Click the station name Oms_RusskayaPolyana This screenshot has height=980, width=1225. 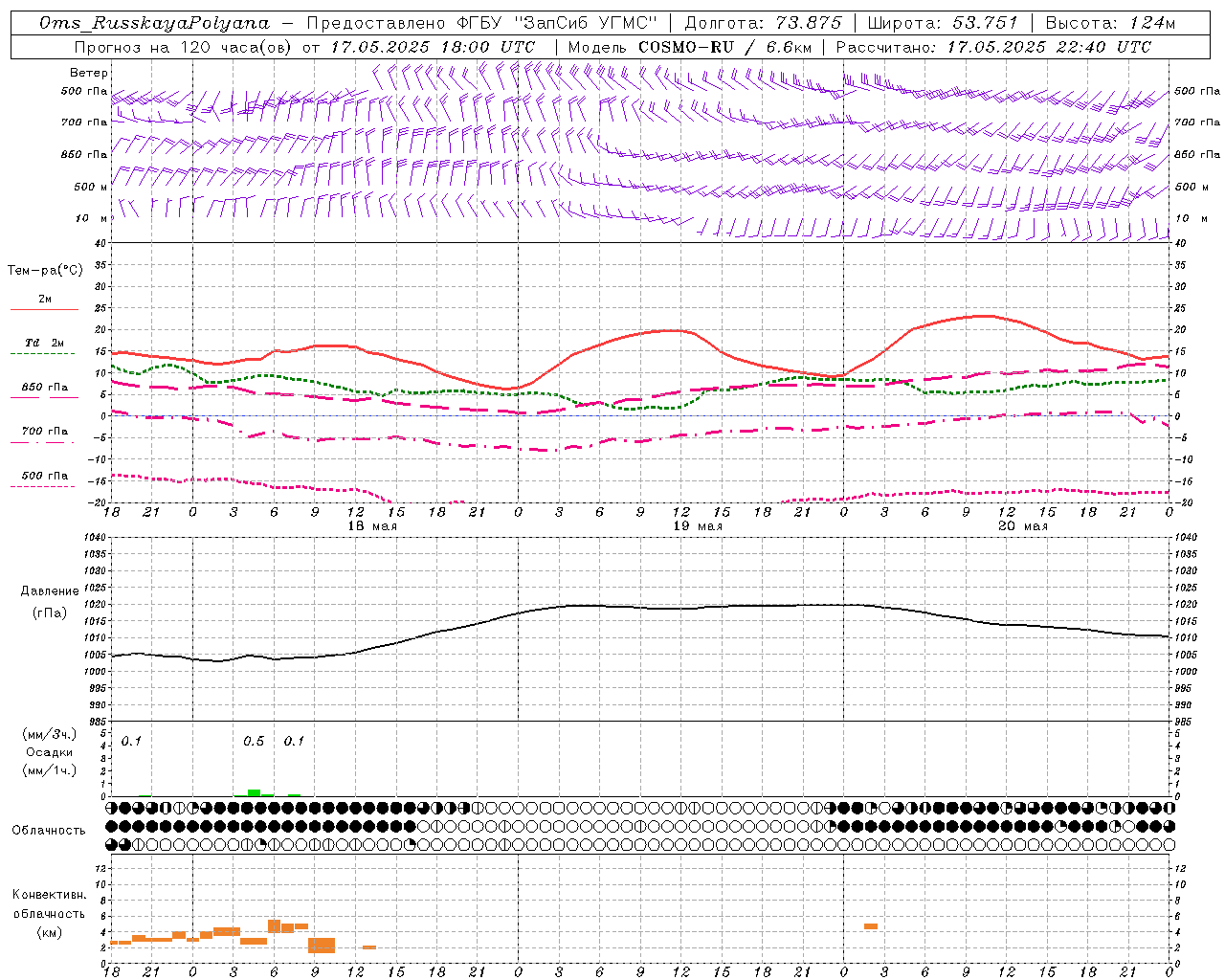click(155, 23)
